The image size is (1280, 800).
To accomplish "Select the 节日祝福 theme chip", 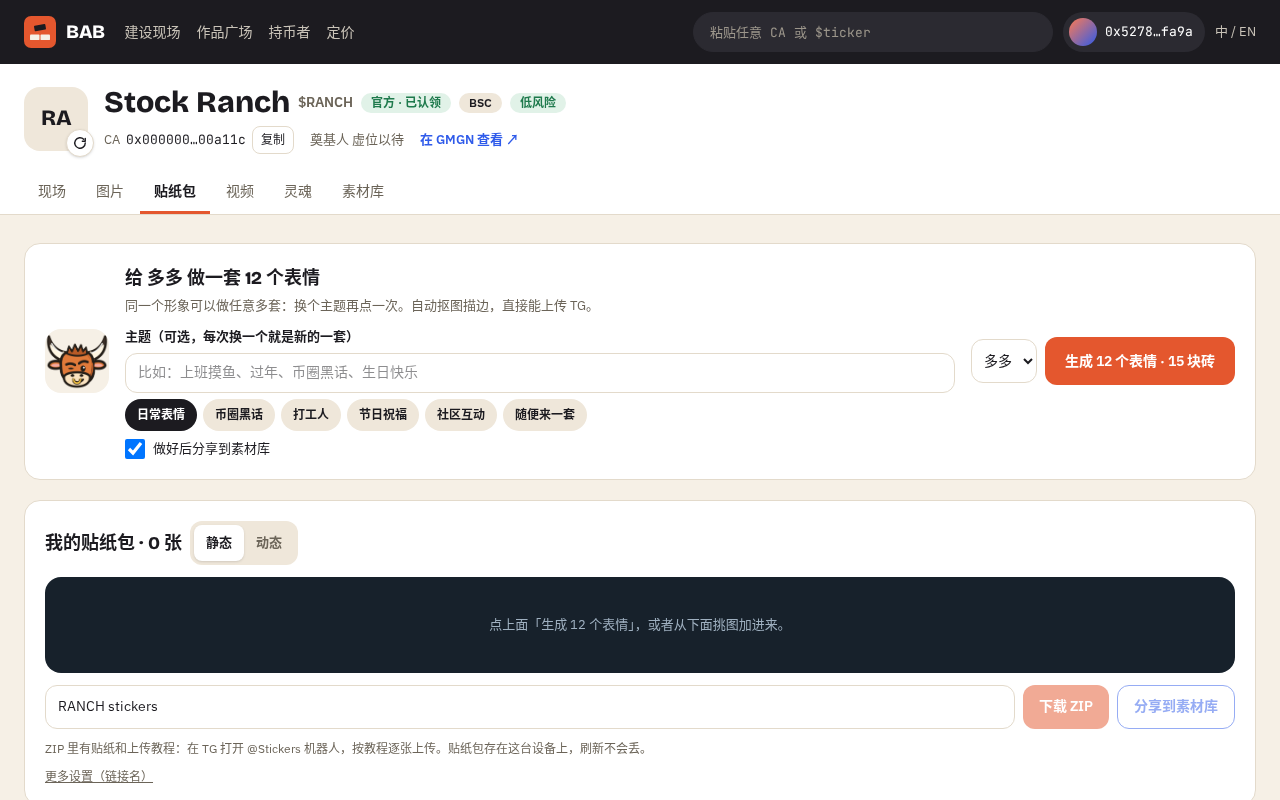I will pos(383,415).
